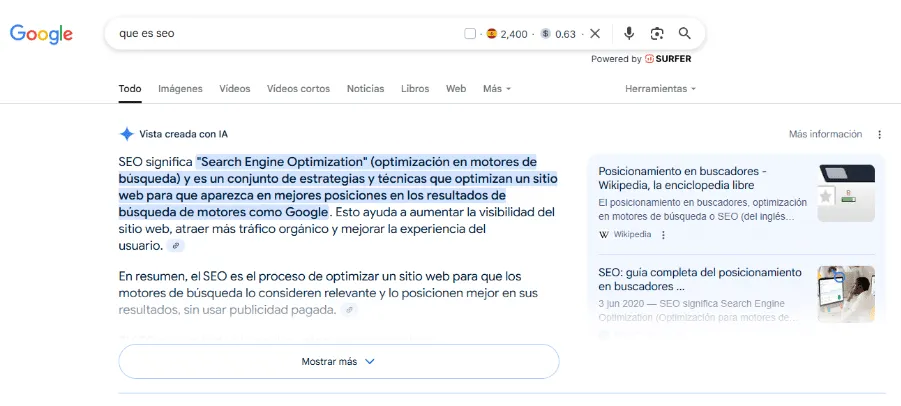Click the source link icon after 'publicidad pagada.'
The width and height of the screenshot is (901, 406).
(x=349, y=310)
